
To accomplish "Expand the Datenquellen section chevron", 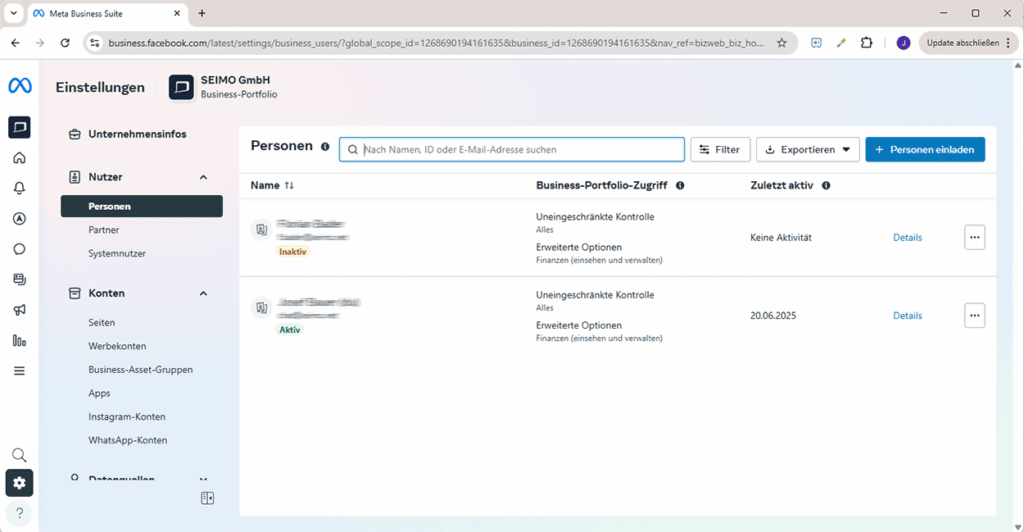I will (203, 478).
